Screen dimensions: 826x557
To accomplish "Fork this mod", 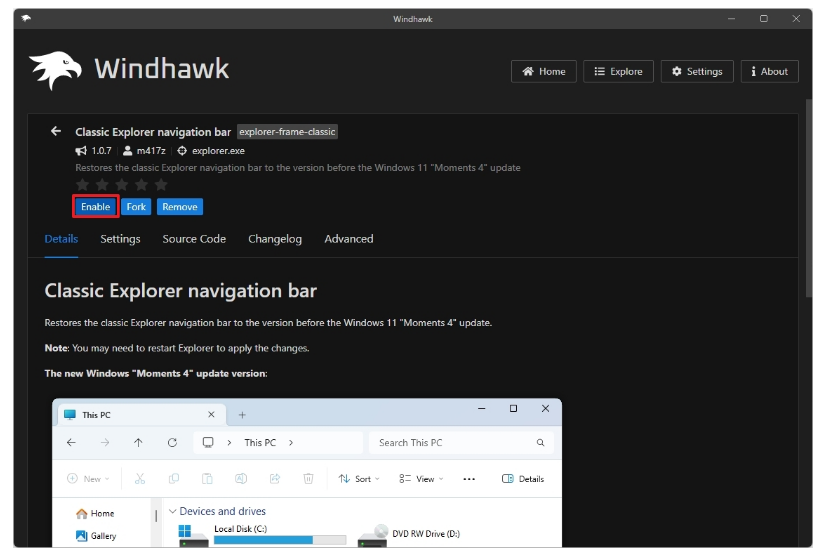I will 136,207.
